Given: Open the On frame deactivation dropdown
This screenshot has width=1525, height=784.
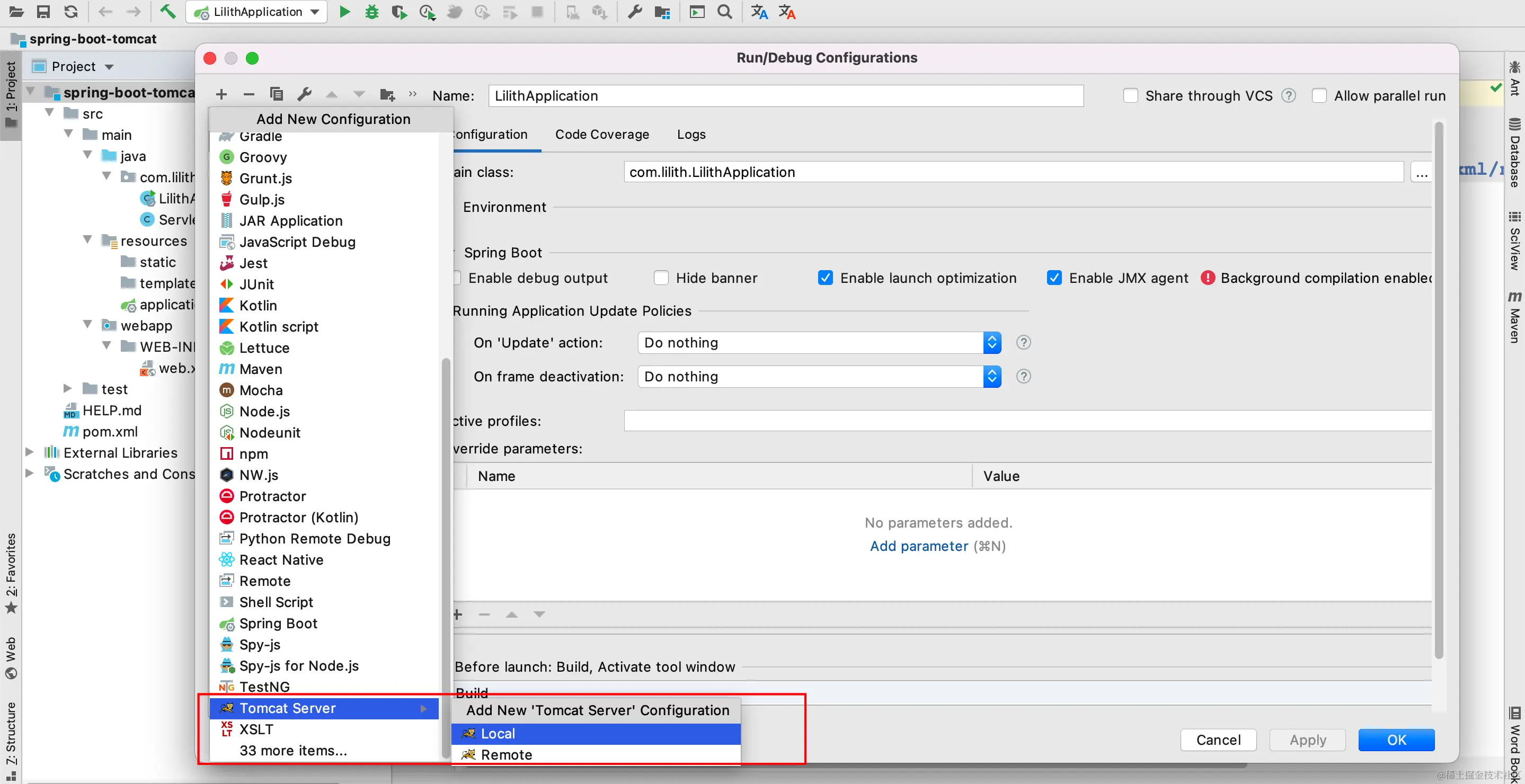Looking at the screenshot, I should click(x=819, y=376).
